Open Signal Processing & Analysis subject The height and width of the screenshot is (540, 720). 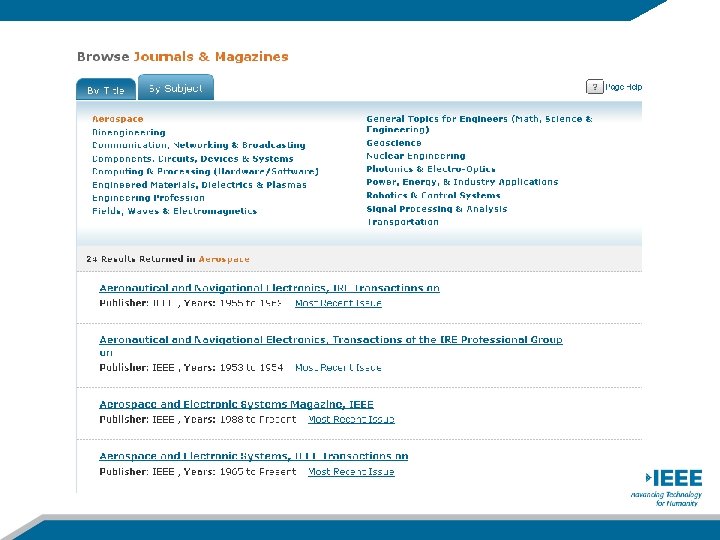[437, 208]
